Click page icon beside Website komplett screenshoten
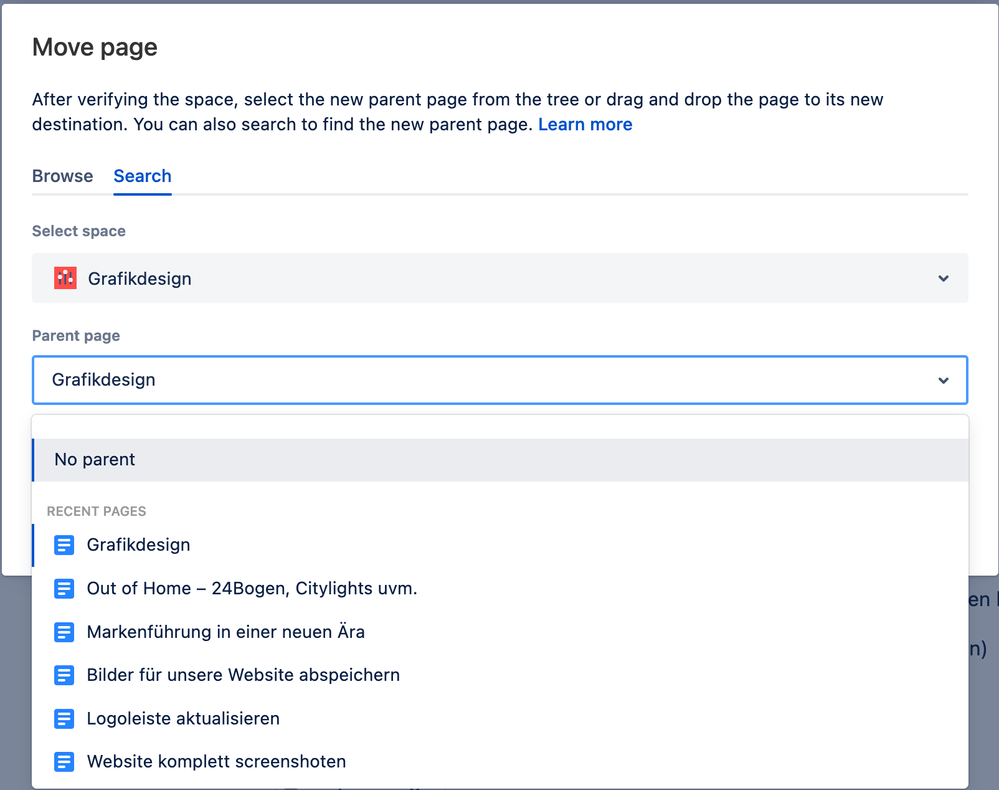This screenshot has width=999, height=790. point(64,761)
